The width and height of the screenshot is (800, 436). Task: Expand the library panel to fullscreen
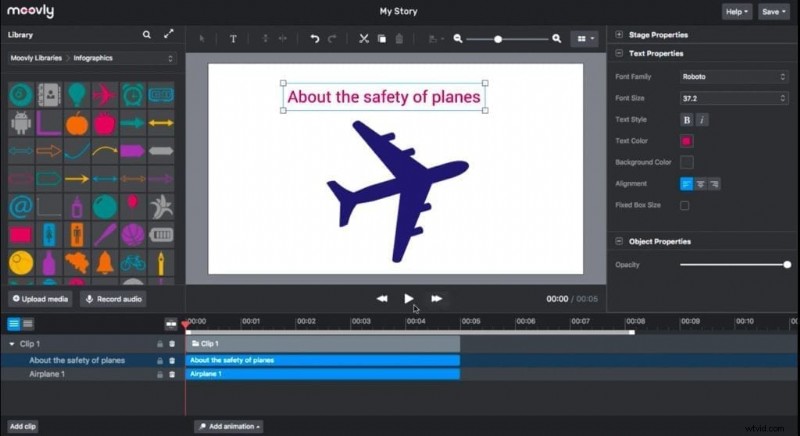168,34
